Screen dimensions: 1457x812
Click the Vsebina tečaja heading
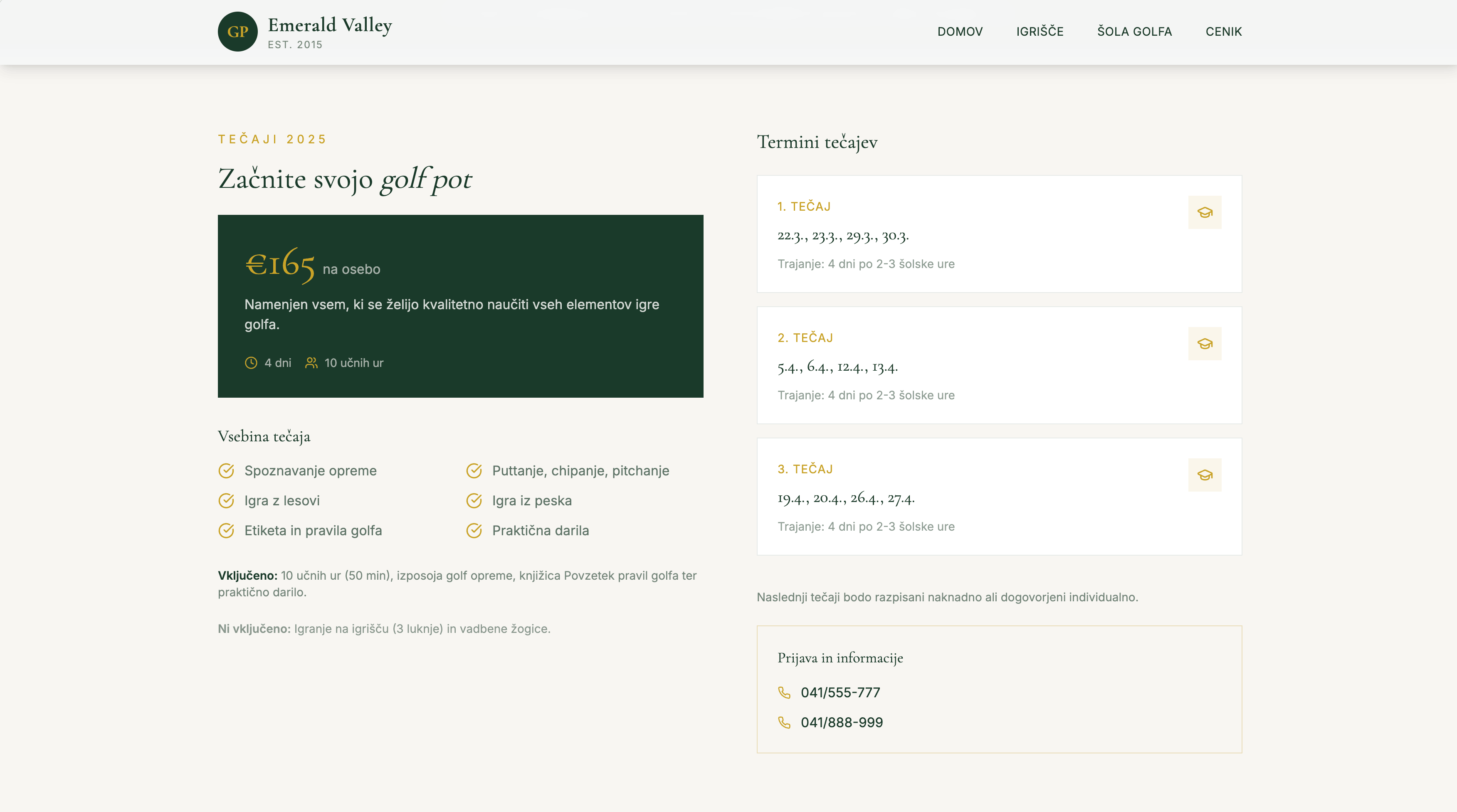[264, 436]
